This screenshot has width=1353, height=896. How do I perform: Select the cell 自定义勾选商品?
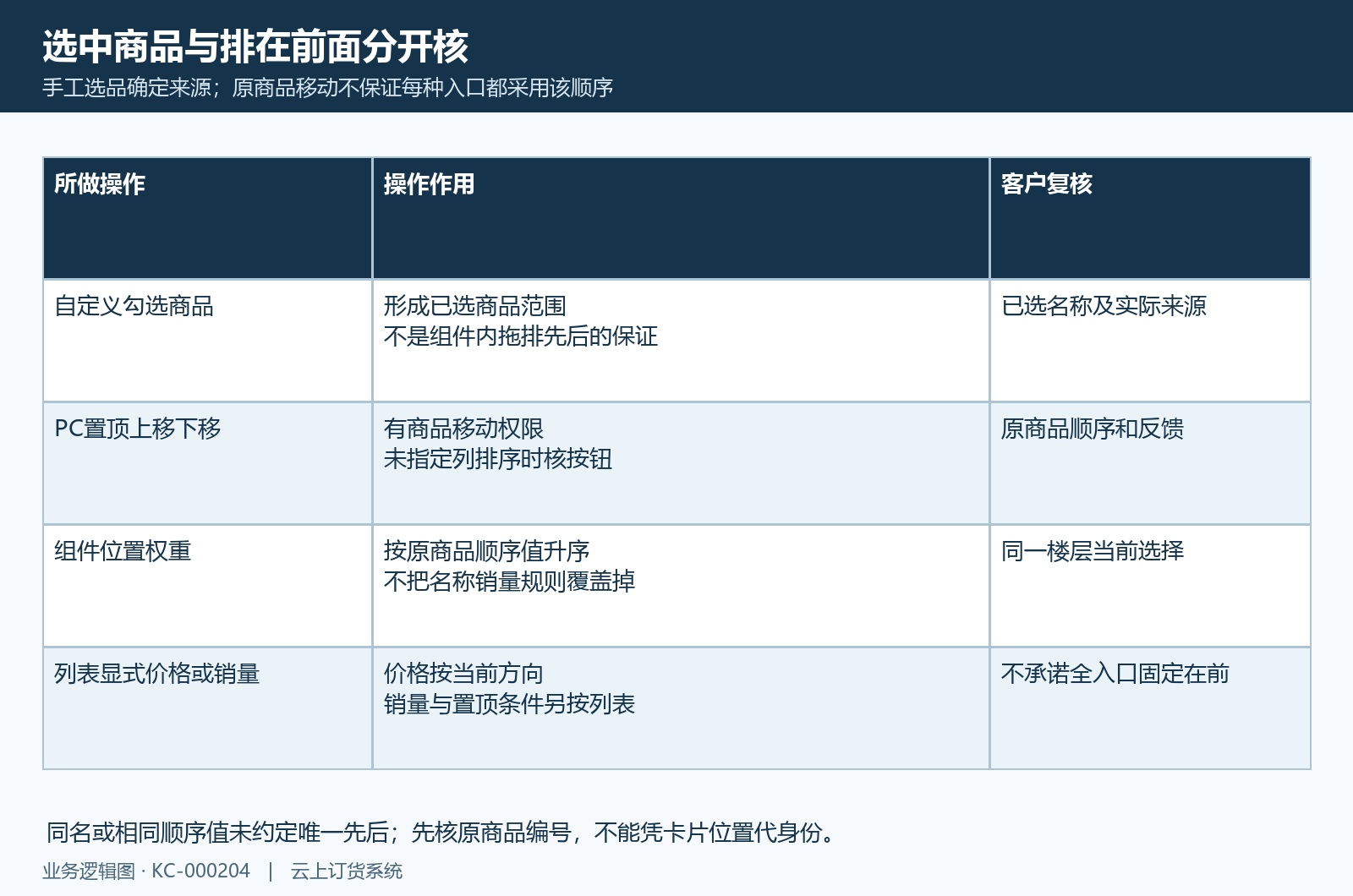(207, 341)
